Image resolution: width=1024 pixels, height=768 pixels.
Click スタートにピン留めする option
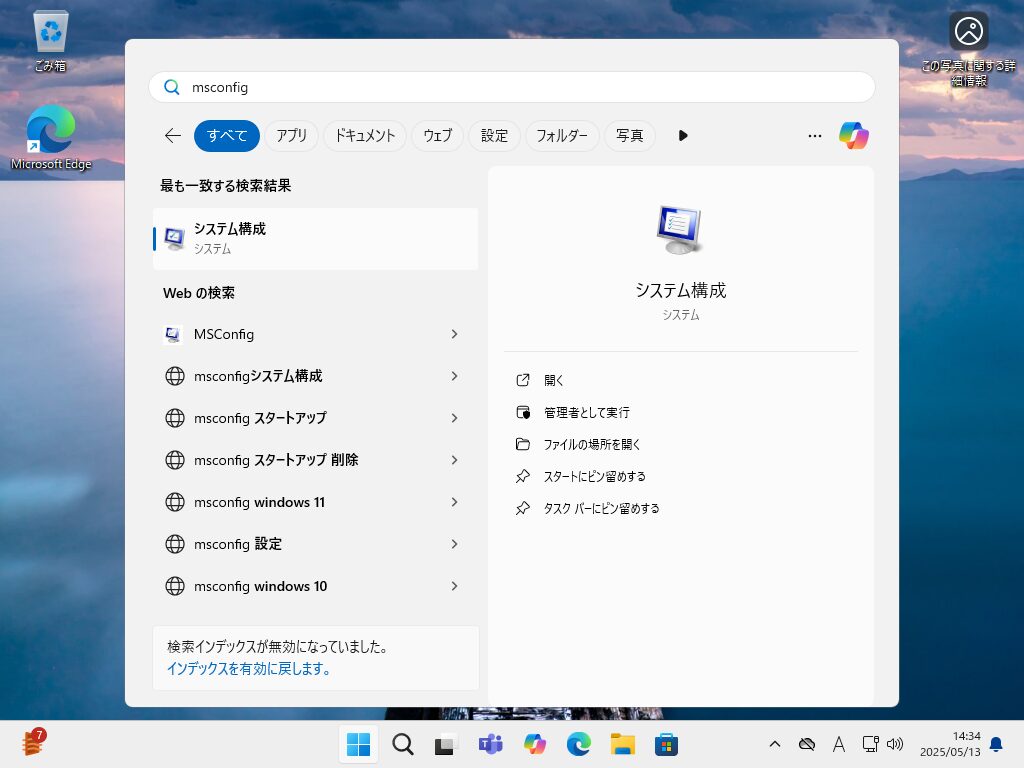pyautogui.click(x=594, y=476)
